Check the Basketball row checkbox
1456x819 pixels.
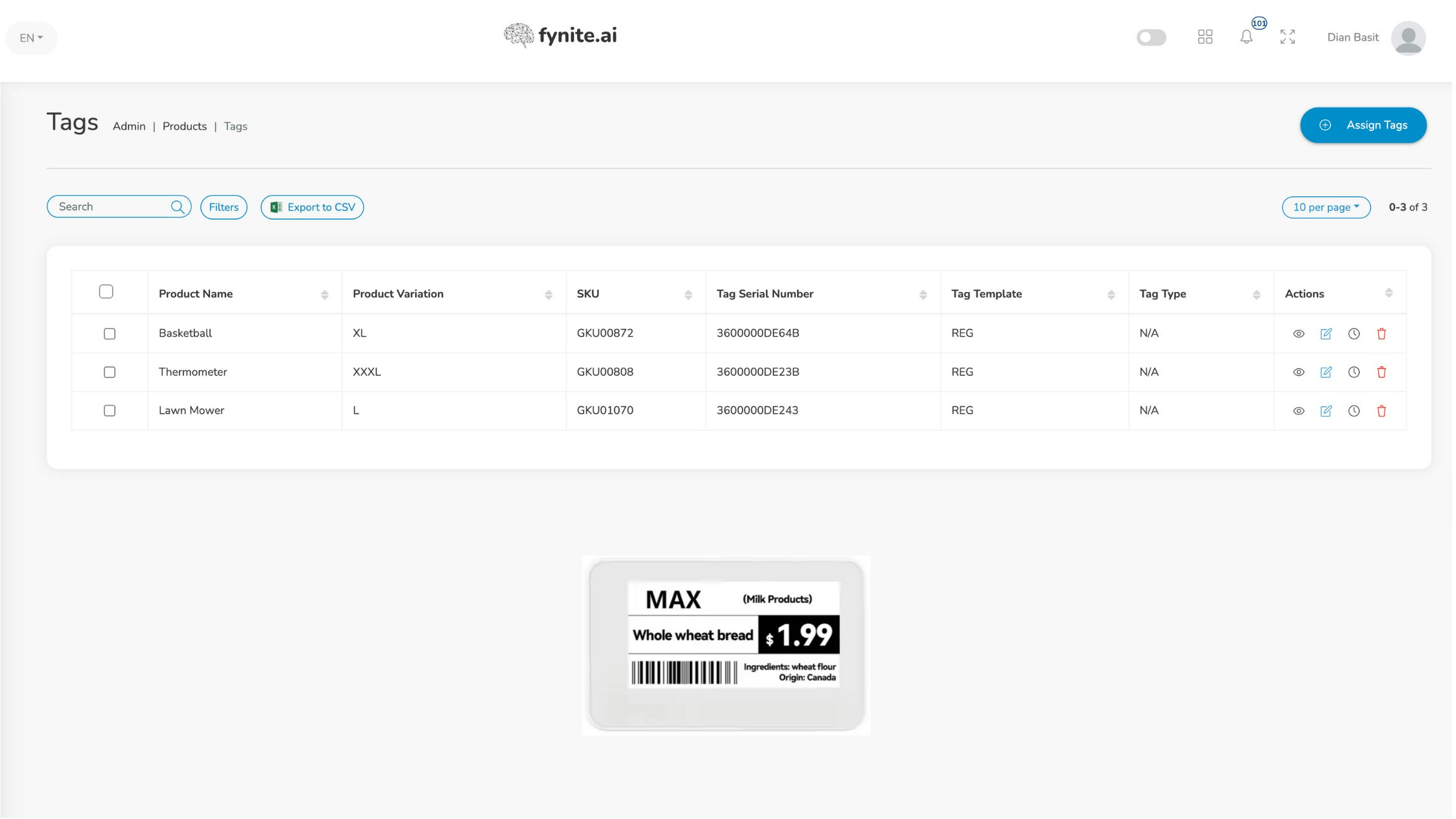pyautogui.click(x=110, y=334)
